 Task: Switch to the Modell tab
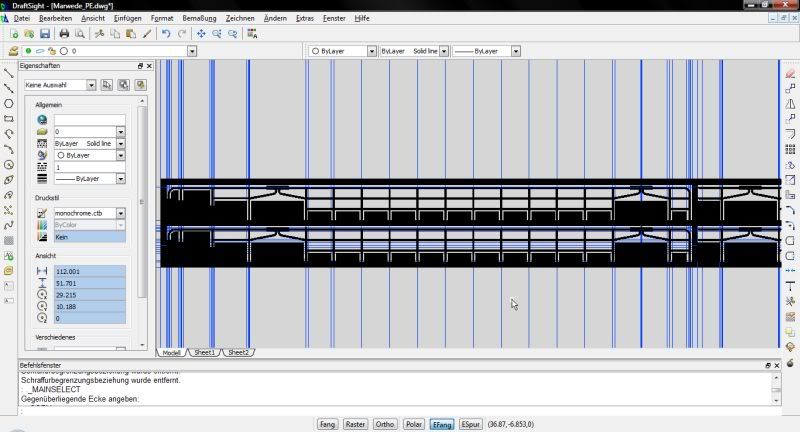(x=171, y=352)
